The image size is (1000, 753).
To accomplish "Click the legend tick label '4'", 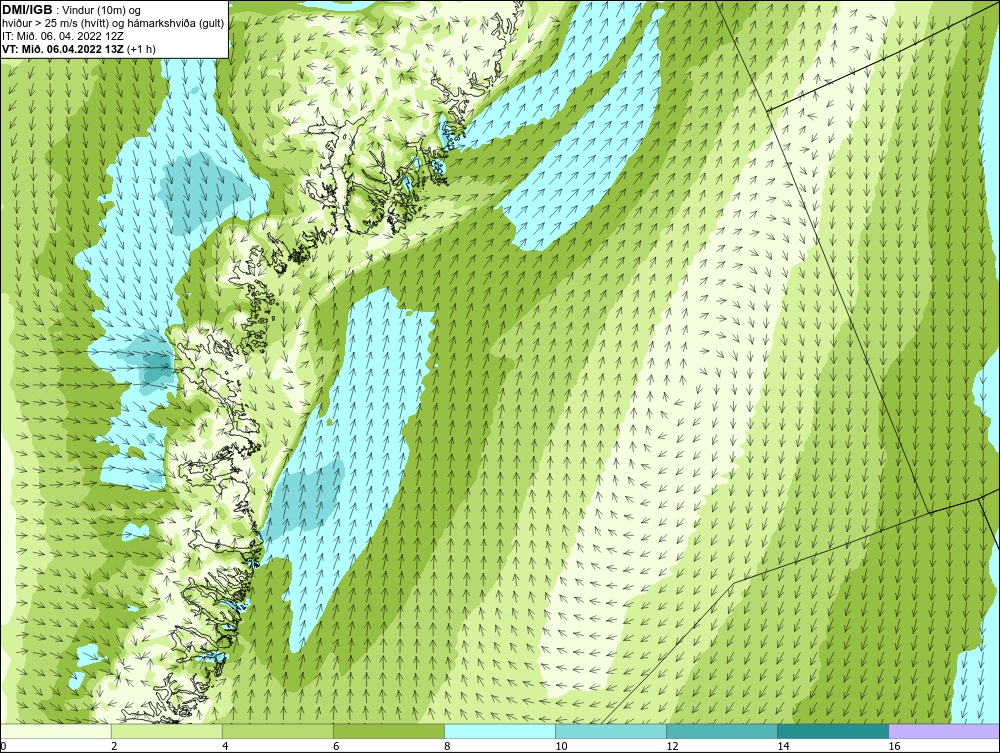I will [x=225, y=746].
